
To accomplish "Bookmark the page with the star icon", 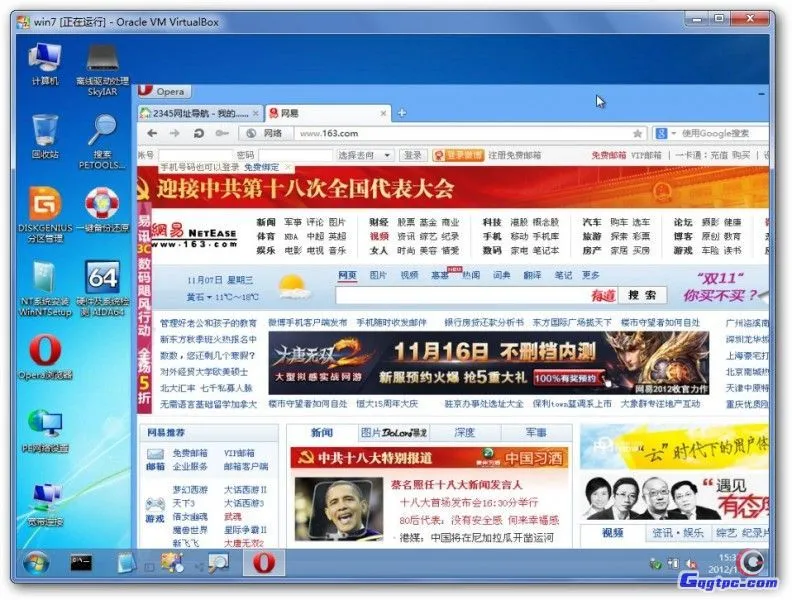I will pos(637,133).
